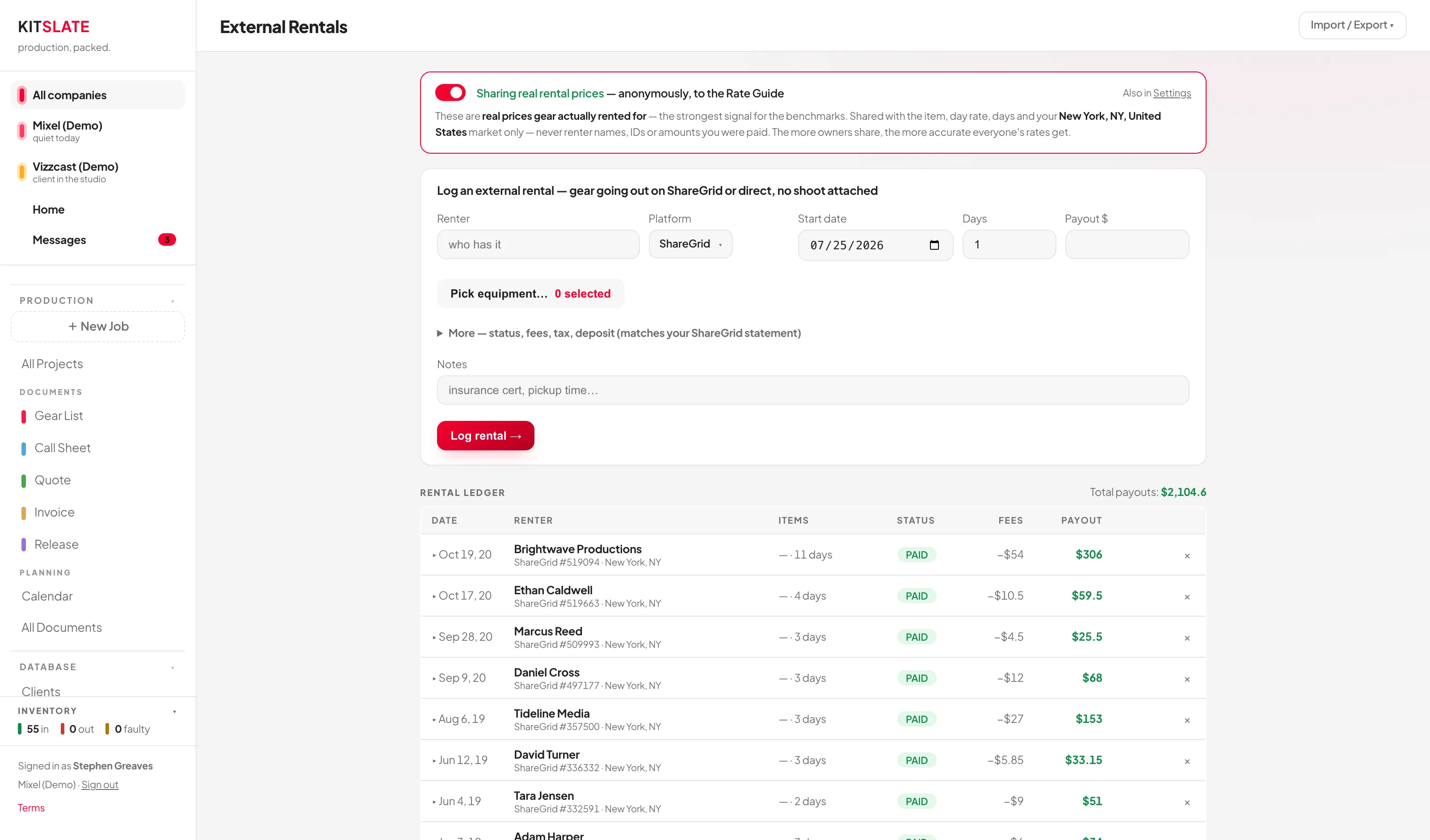Expand the Oct 19 Brightwave row
Viewport: 1430px width, 840px height.
[434, 555]
